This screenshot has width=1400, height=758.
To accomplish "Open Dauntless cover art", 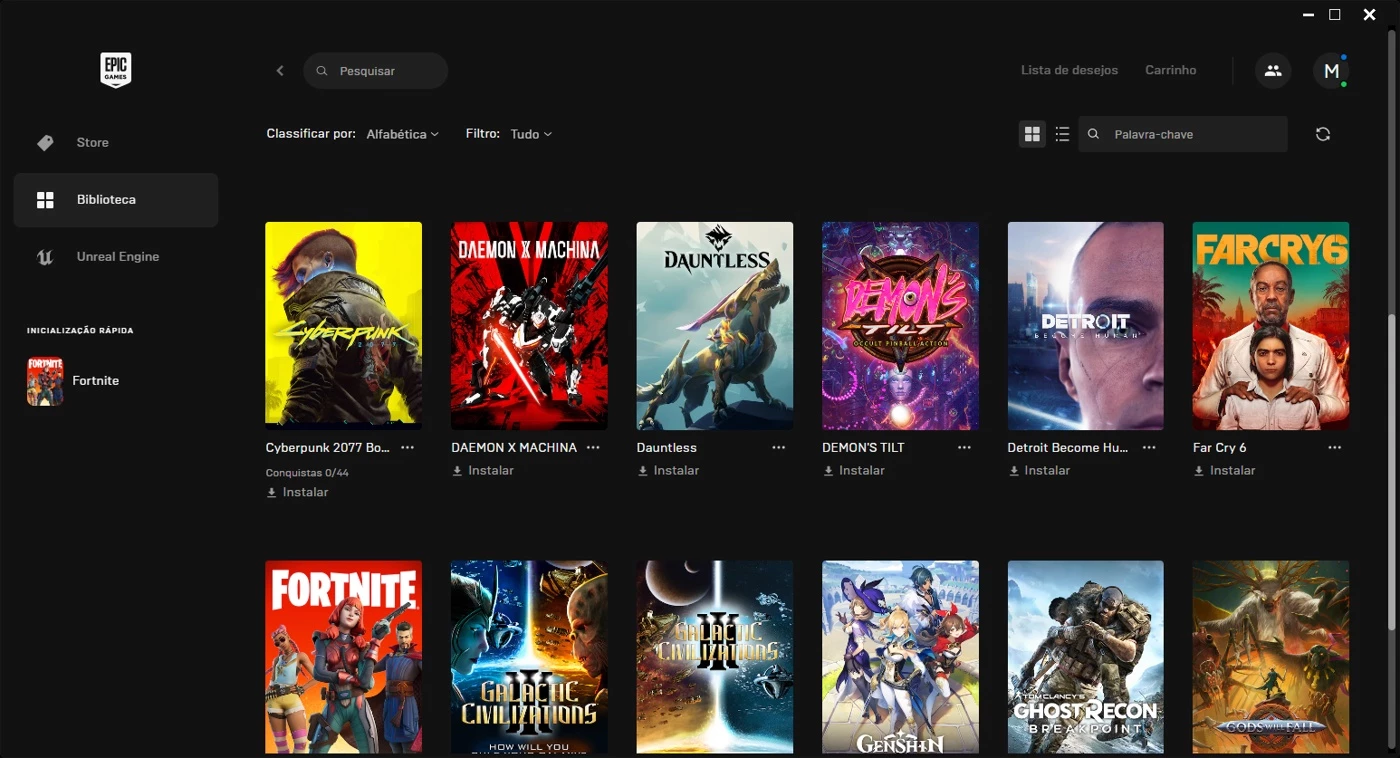I will [715, 326].
